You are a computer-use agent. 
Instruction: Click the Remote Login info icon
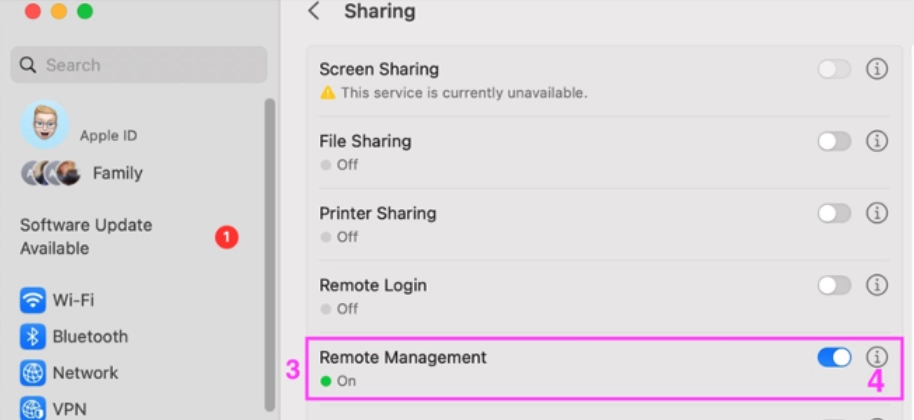pyautogui.click(x=877, y=285)
